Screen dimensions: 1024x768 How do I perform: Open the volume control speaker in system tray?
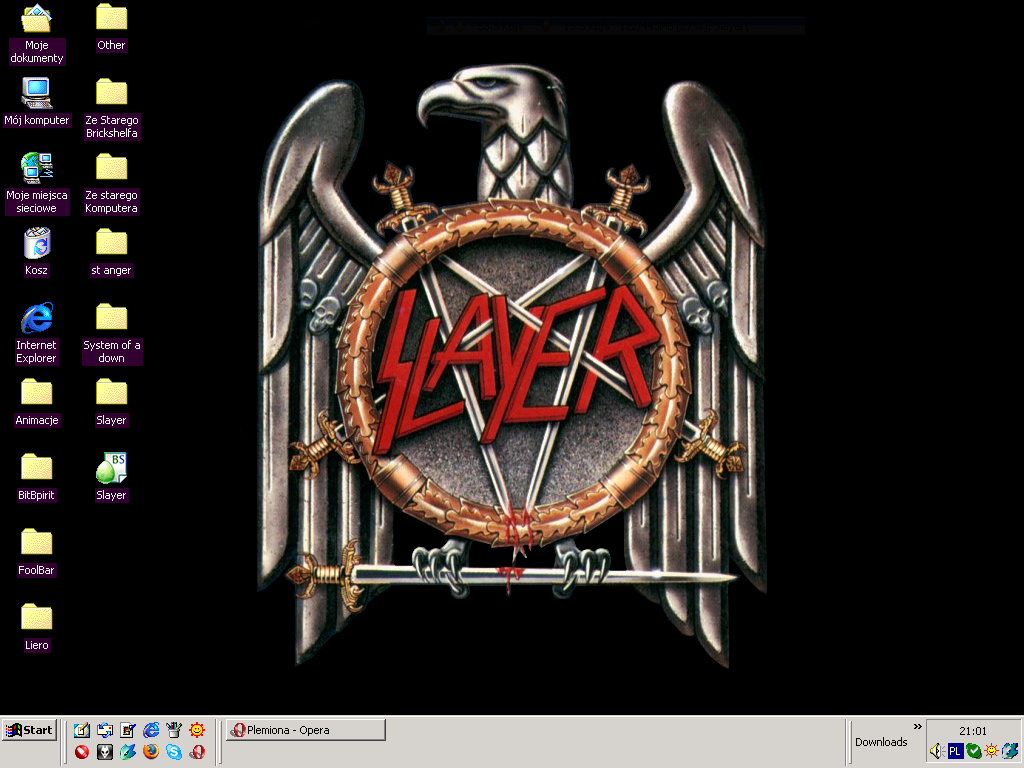tap(936, 750)
